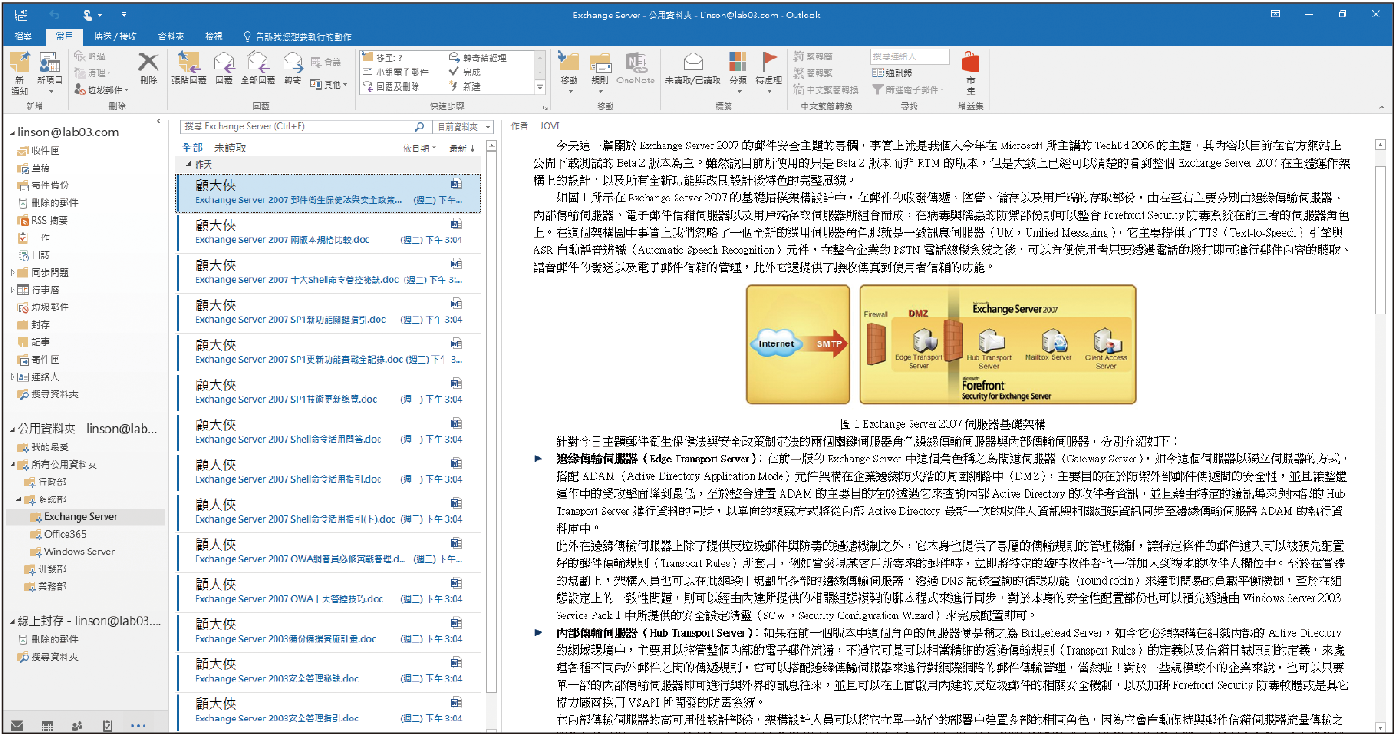
Task: Click the Outlook send/receive icon in title bar
Action: coord(21,15)
